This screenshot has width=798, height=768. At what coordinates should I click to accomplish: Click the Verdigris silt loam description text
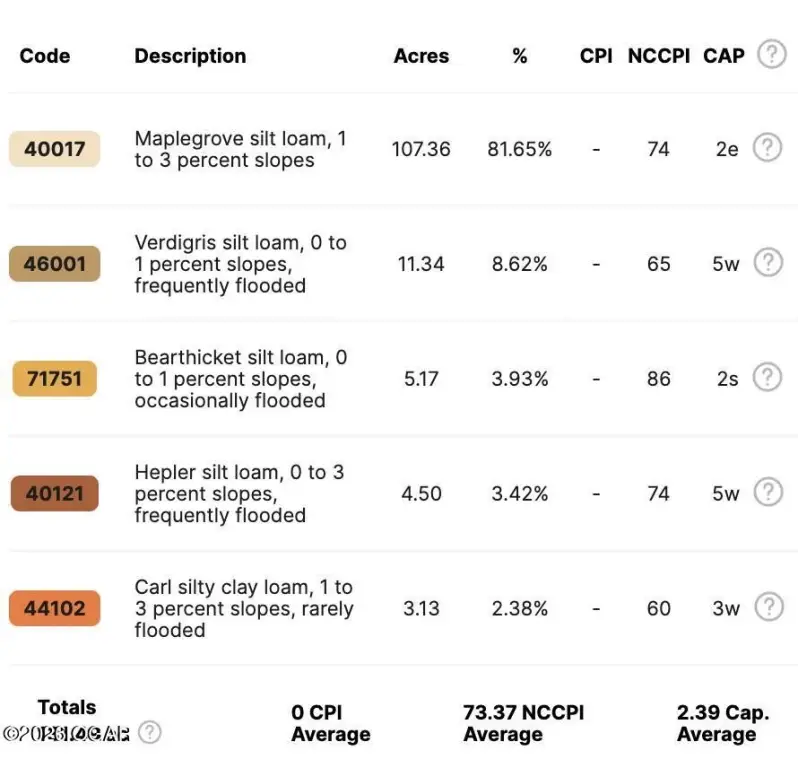point(240,264)
